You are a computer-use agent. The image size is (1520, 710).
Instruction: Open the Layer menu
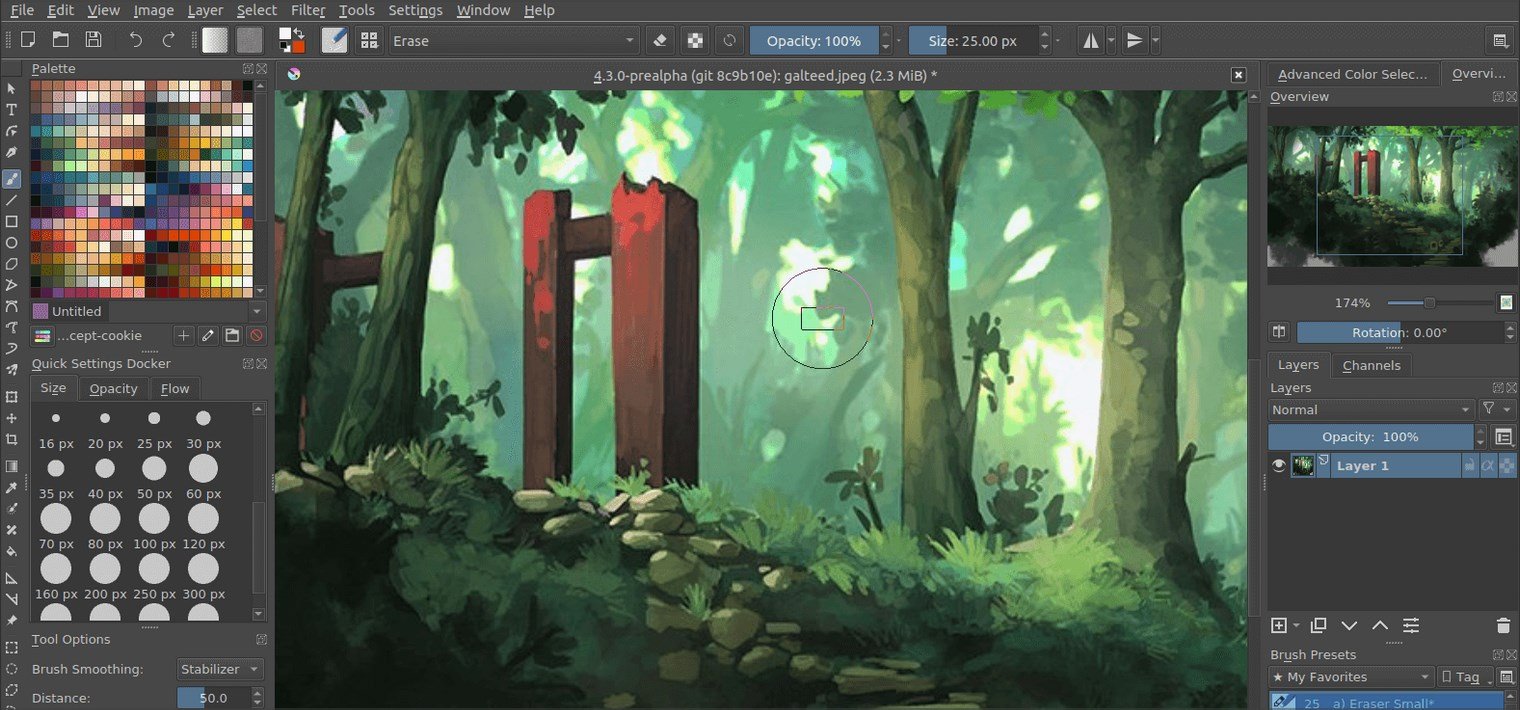206,10
